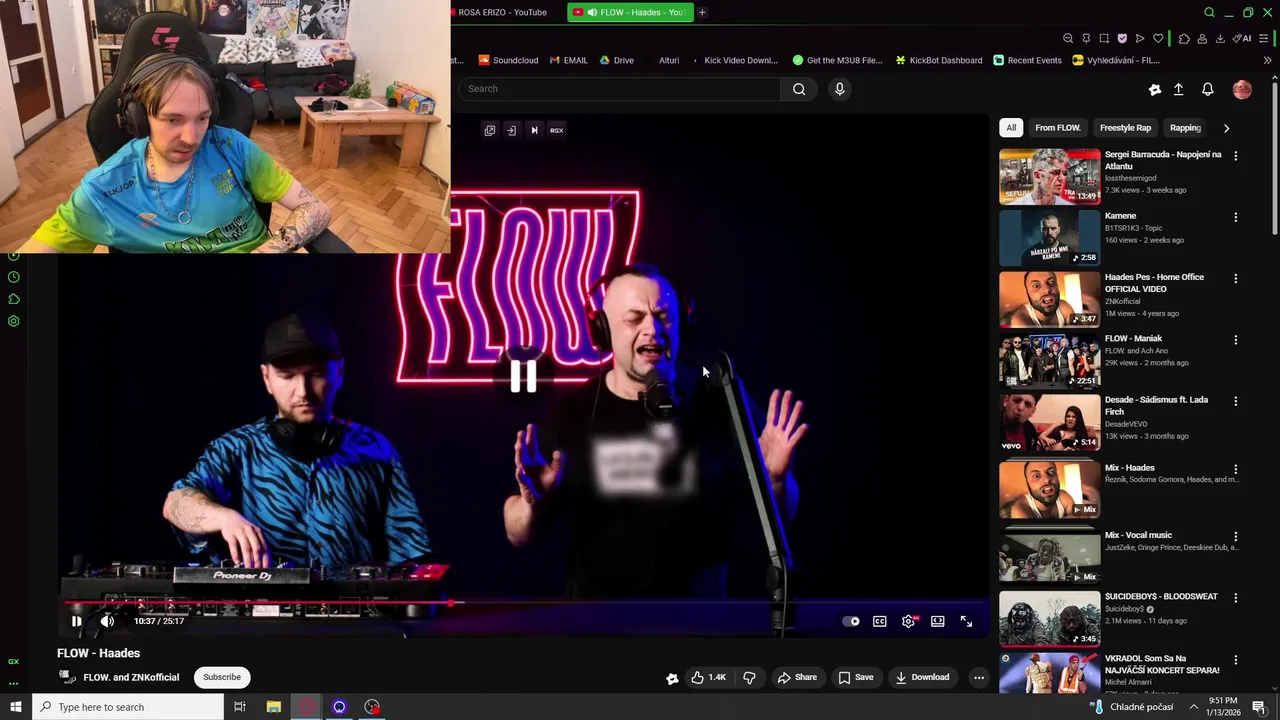
Task: Switch to theater mode
Action: click(x=938, y=621)
